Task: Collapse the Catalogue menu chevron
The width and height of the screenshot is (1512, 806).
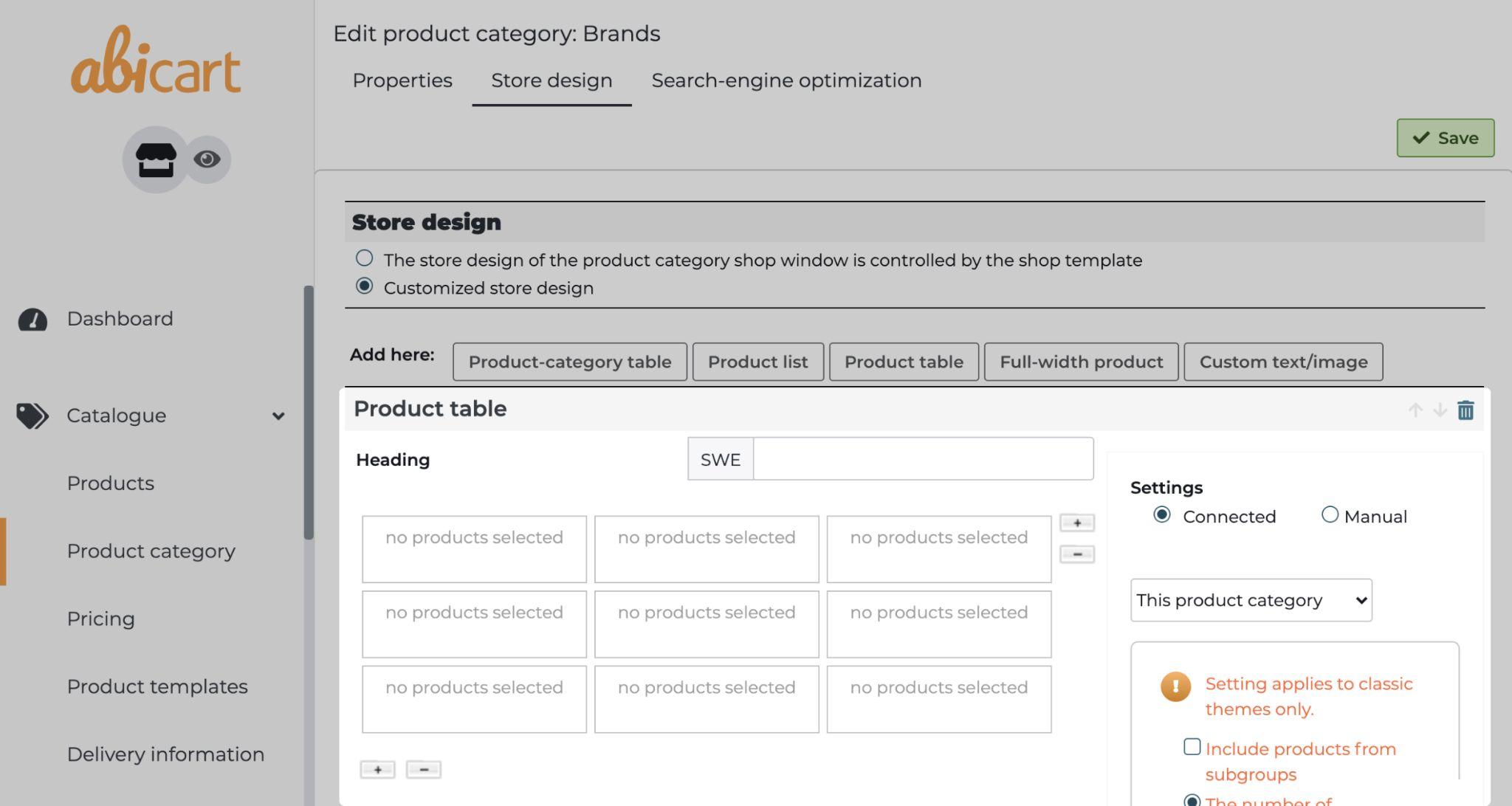Action: (x=278, y=416)
